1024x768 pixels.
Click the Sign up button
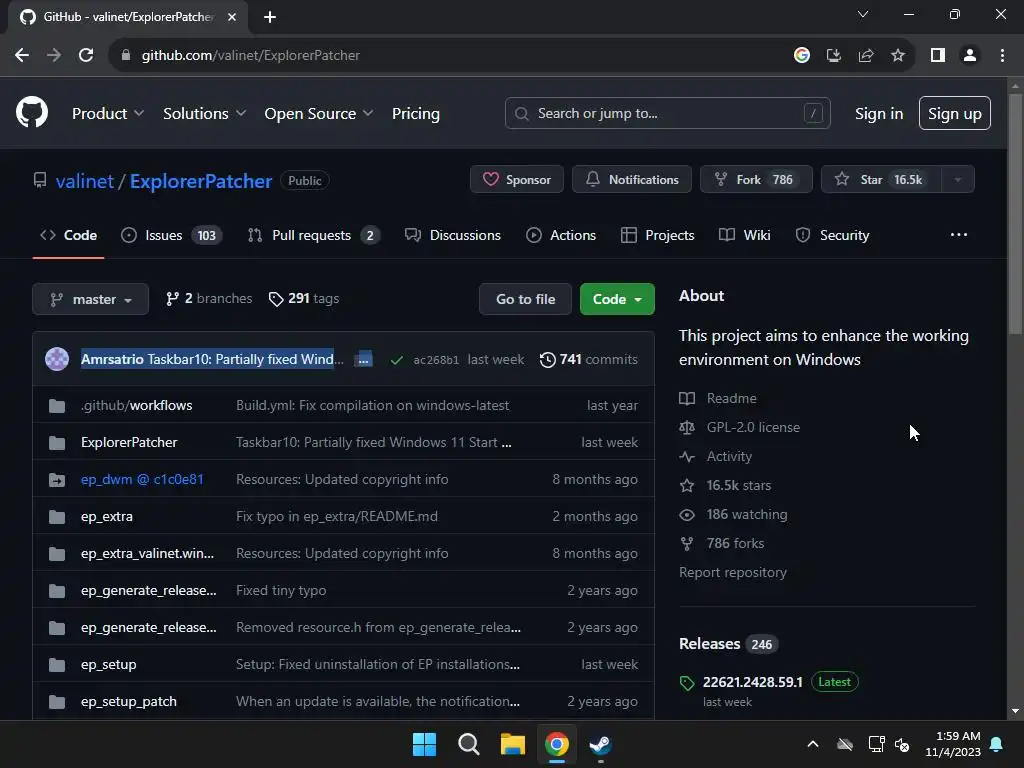click(x=955, y=113)
